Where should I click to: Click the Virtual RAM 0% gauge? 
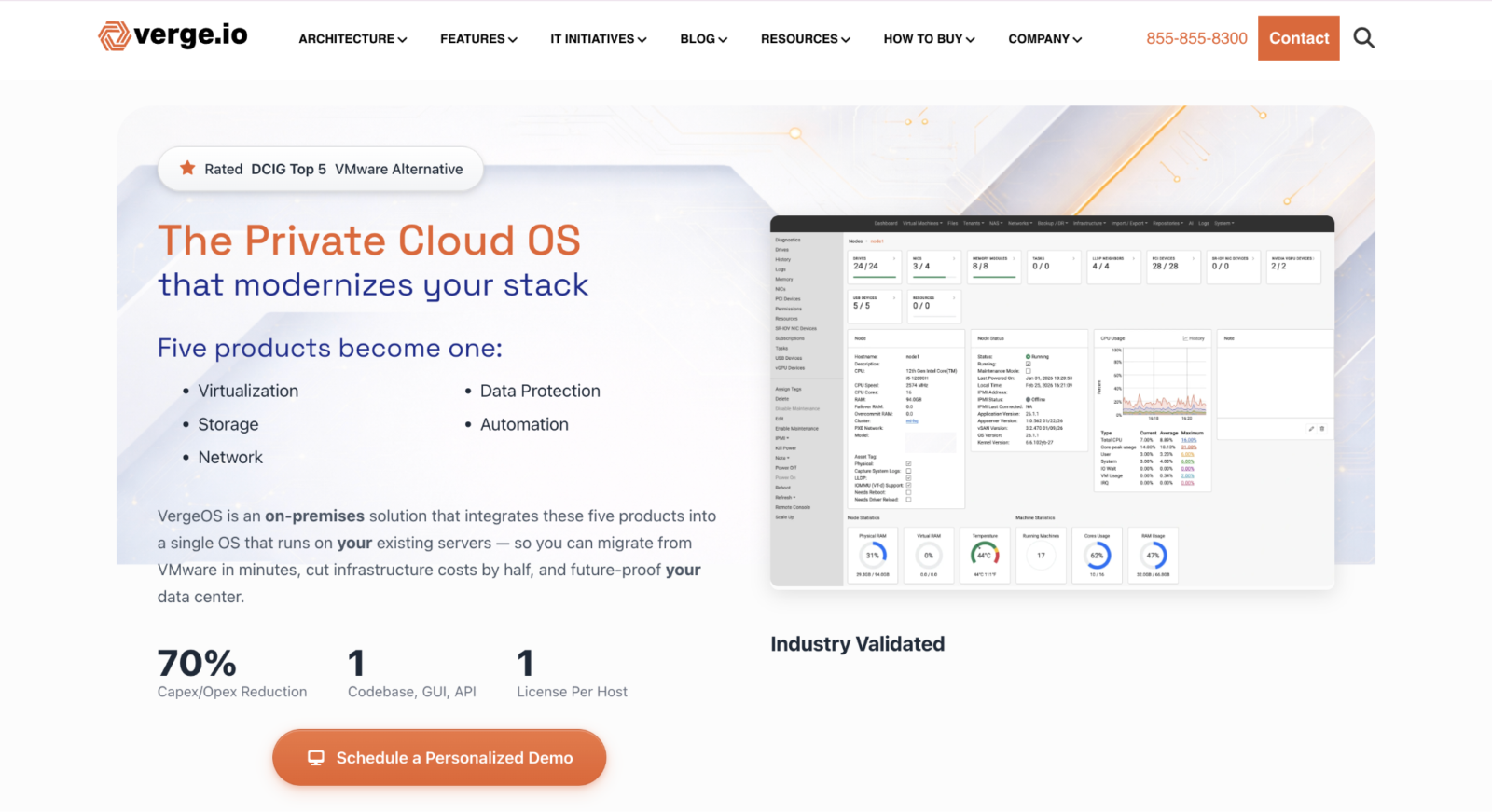929,555
